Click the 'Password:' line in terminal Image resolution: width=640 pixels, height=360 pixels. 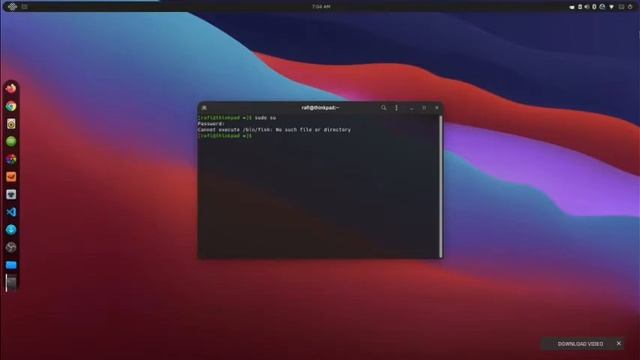click(211, 124)
